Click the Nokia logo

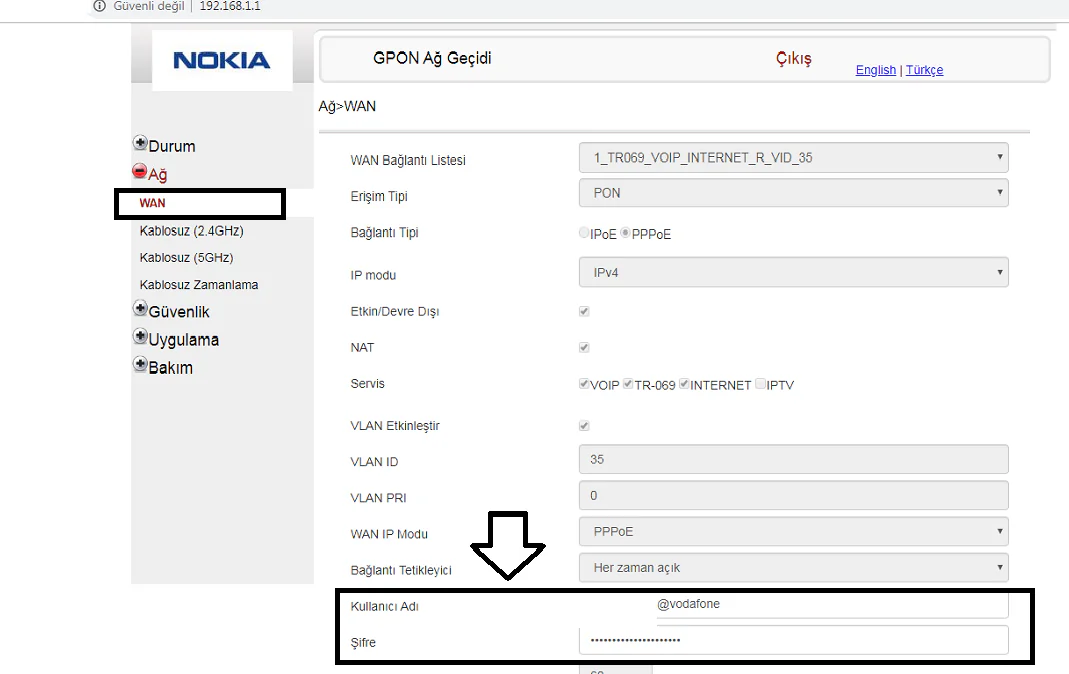(222, 59)
